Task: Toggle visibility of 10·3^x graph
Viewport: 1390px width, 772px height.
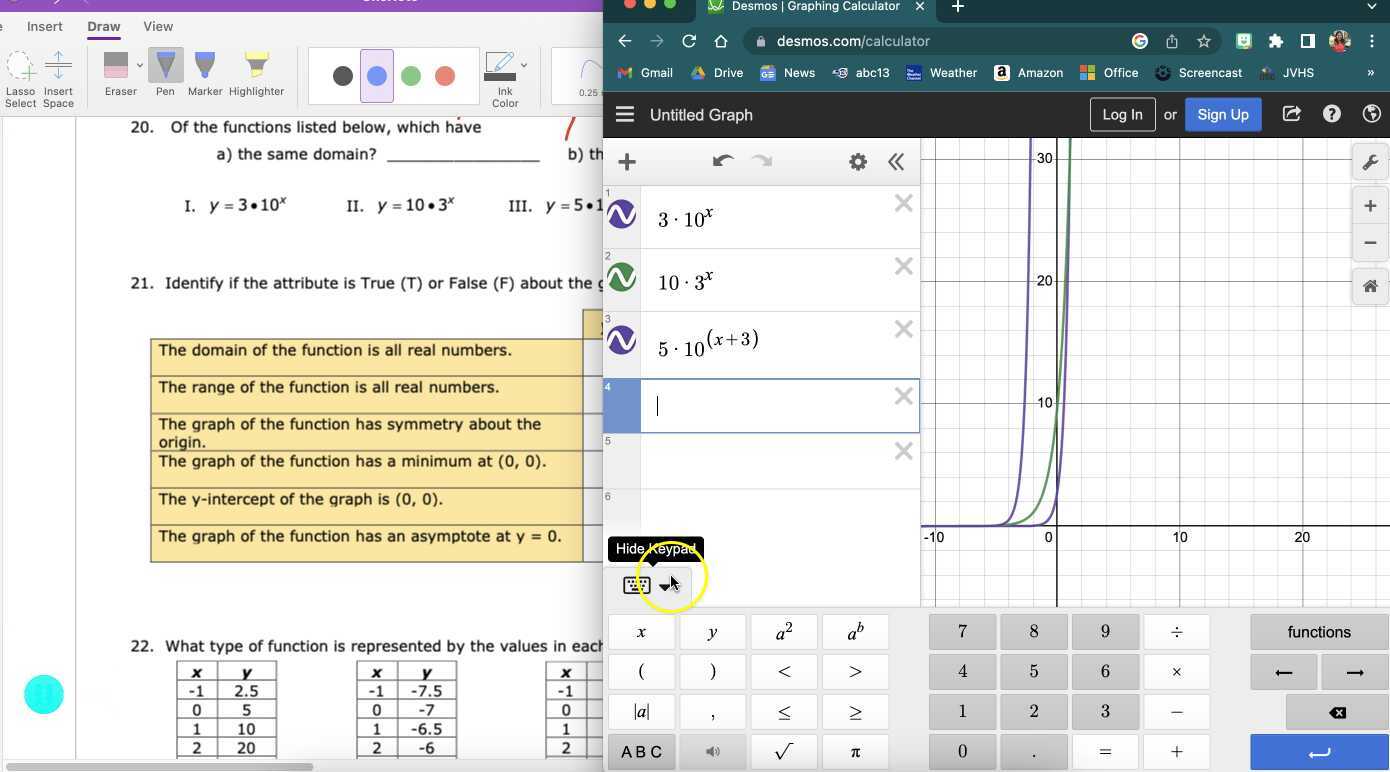Action: 622,277
